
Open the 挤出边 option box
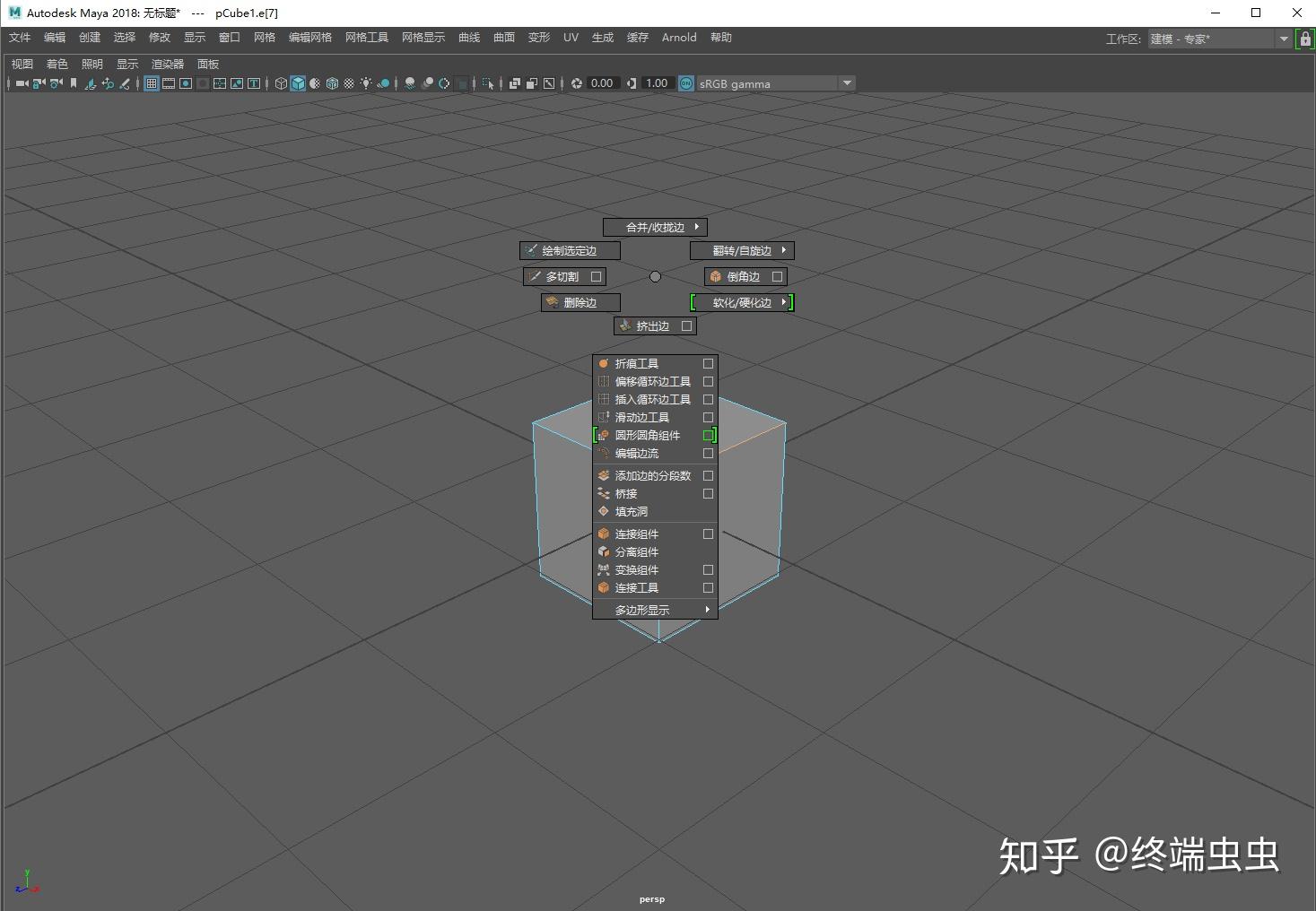point(686,325)
